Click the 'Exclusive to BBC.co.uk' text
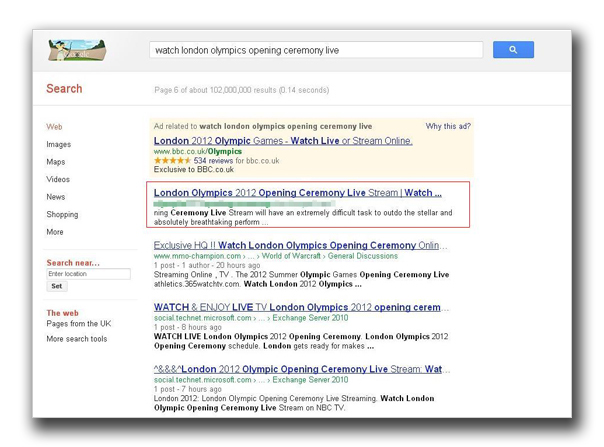Screen dimensions: 604x447 click(x=194, y=170)
